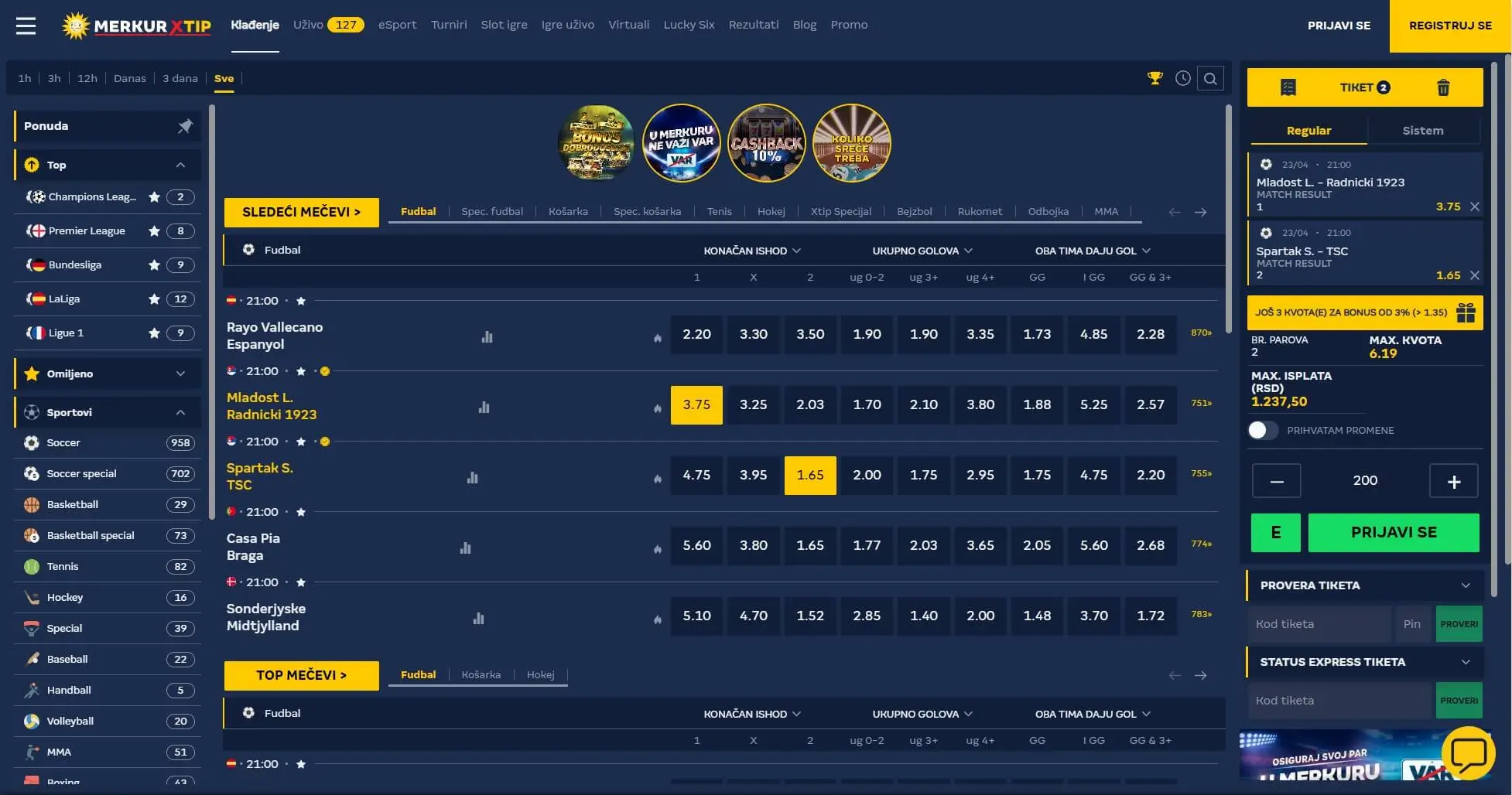1512x795 pixels.
Task: Remove Spartak S. selection from ticket
Action: point(1475,275)
